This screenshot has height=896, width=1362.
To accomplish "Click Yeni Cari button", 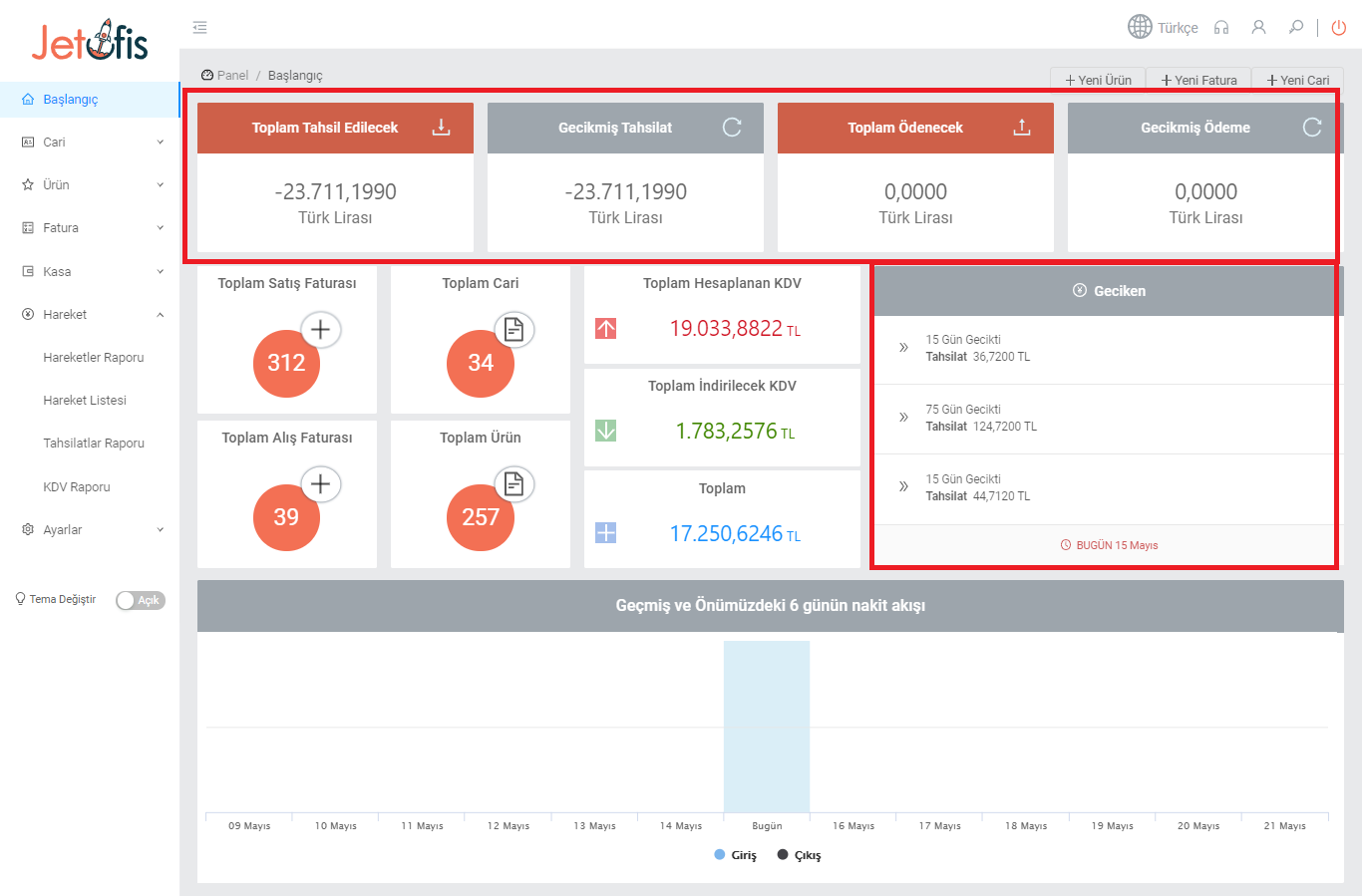I will pyautogui.click(x=1297, y=80).
